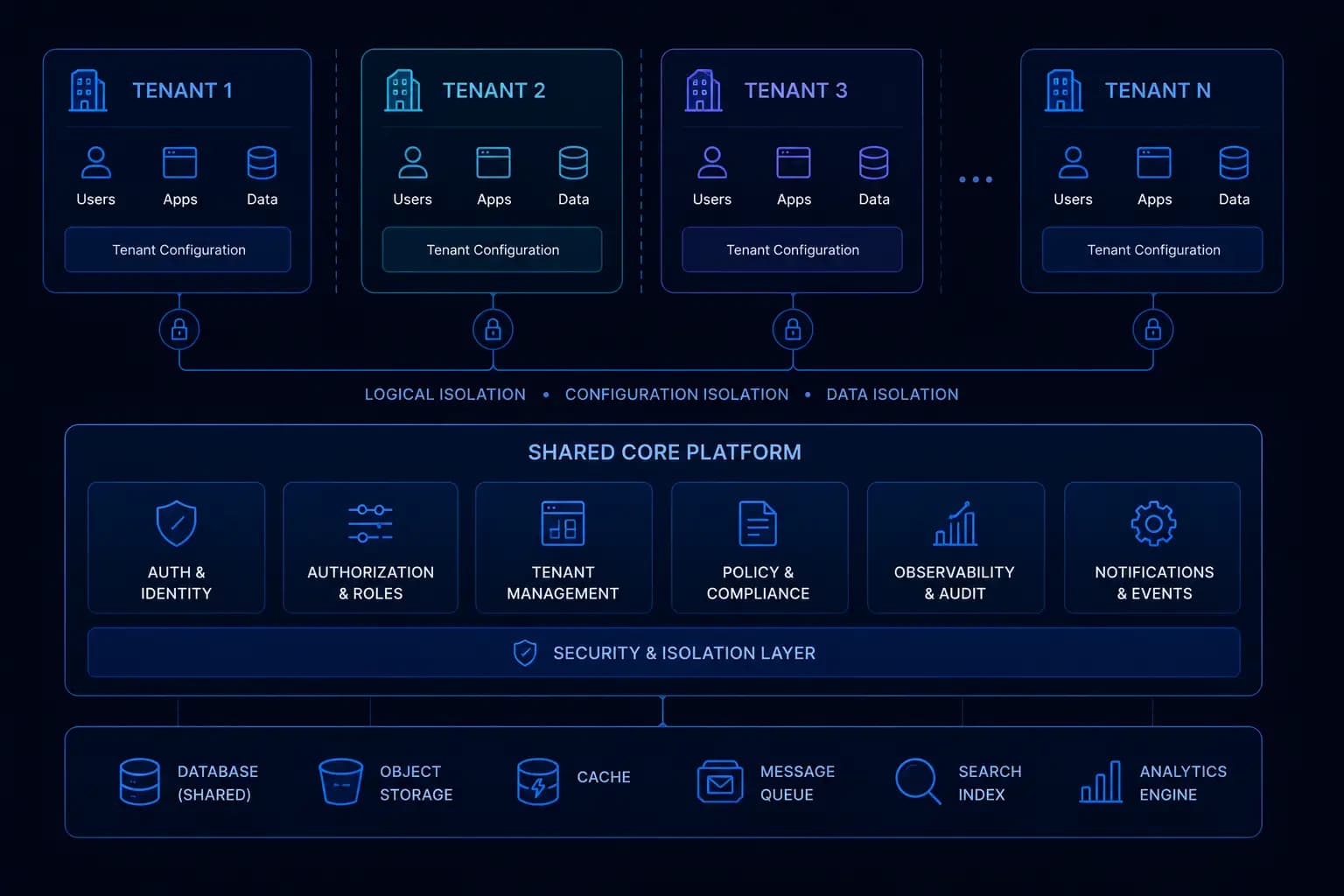Click the POLICY & COMPLIANCE label

coord(758,583)
